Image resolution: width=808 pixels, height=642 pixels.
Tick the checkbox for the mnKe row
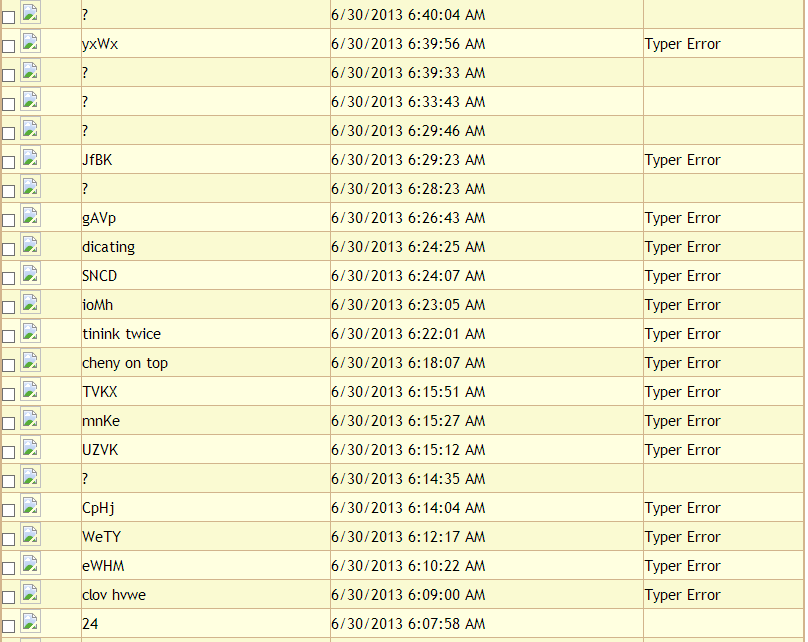pyautogui.click(x=9, y=423)
